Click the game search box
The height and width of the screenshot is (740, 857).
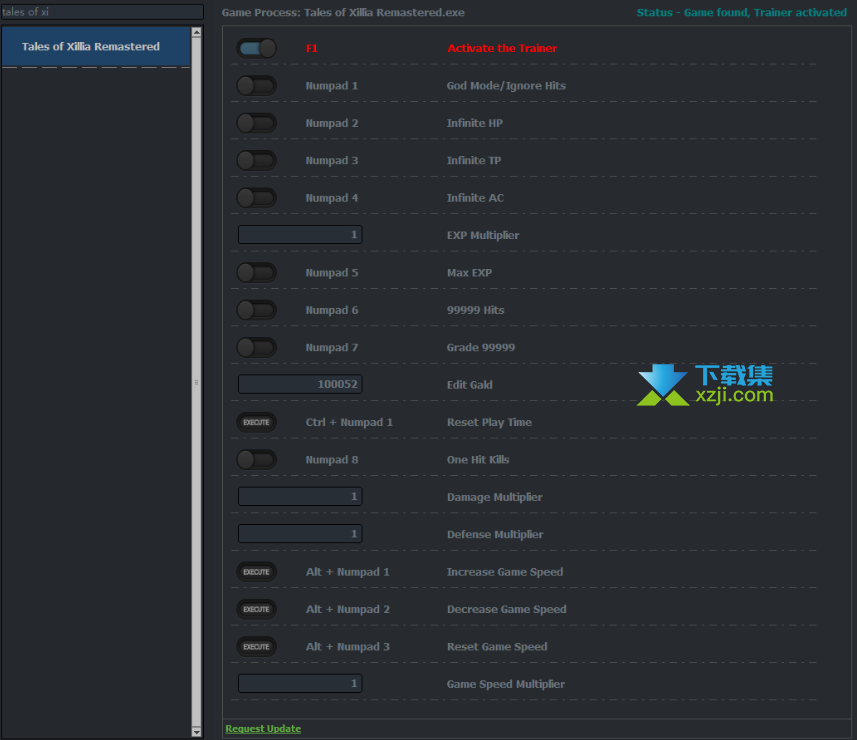point(102,12)
